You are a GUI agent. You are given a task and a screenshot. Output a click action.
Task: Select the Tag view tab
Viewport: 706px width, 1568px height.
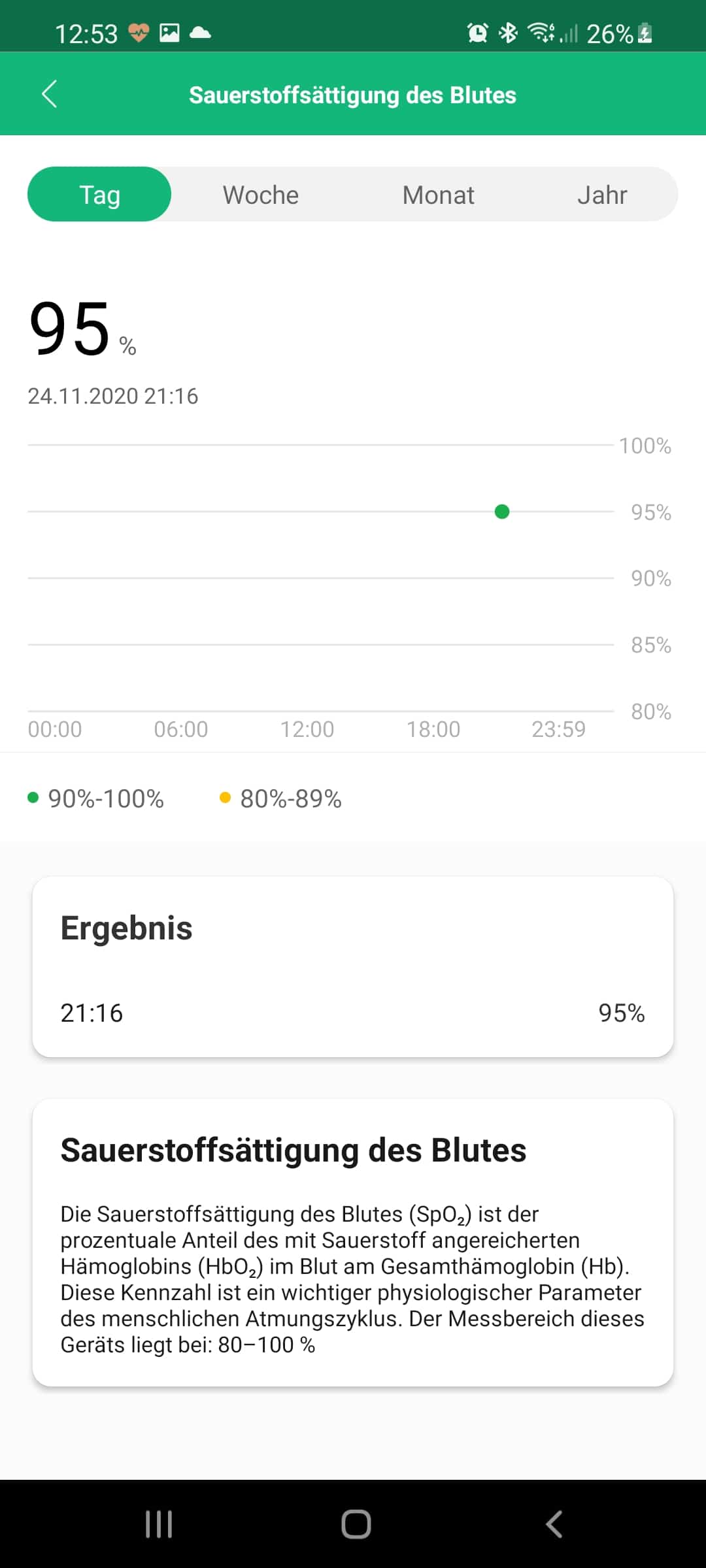pyautogui.click(x=99, y=194)
